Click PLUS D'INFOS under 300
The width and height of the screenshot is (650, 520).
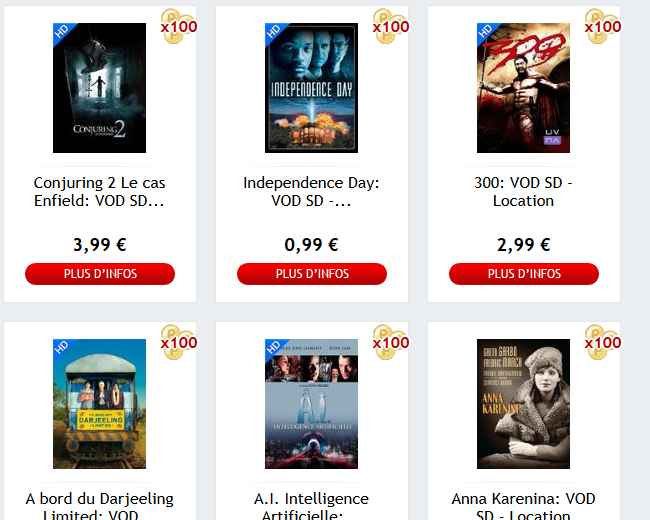click(x=524, y=274)
